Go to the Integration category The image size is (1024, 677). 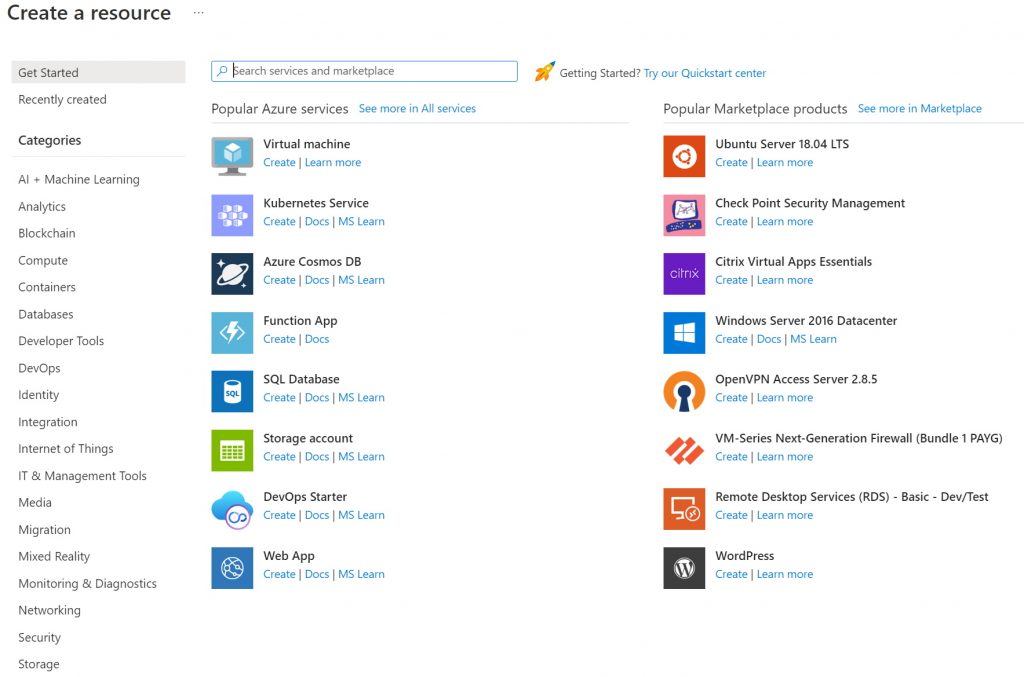[48, 422]
